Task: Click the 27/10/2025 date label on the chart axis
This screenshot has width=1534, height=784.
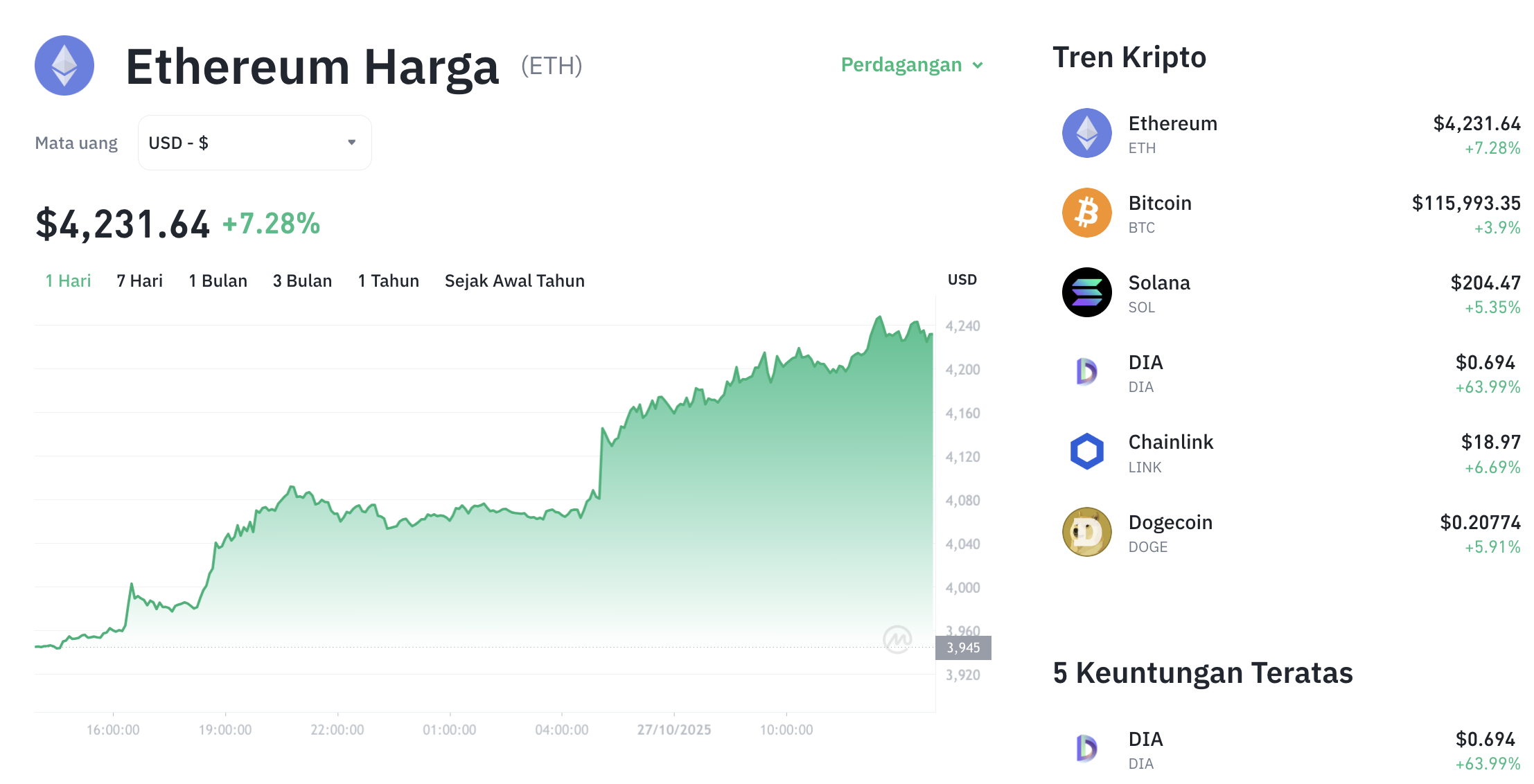Action: pos(673,729)
